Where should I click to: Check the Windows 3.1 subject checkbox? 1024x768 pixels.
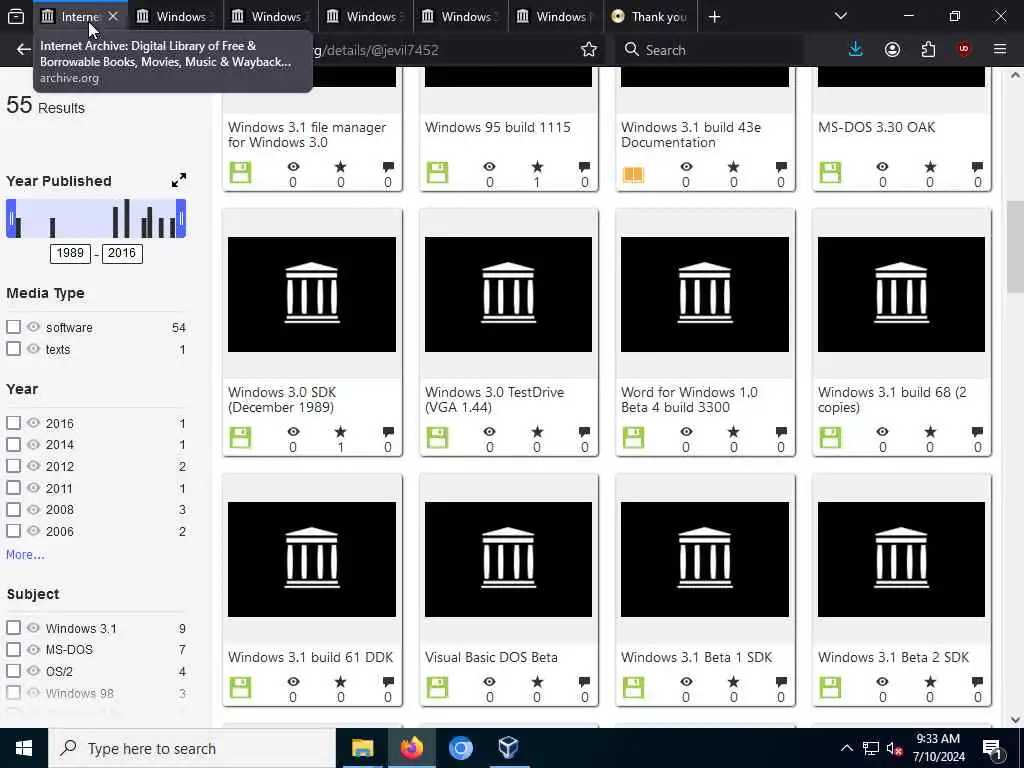[13, 628]
